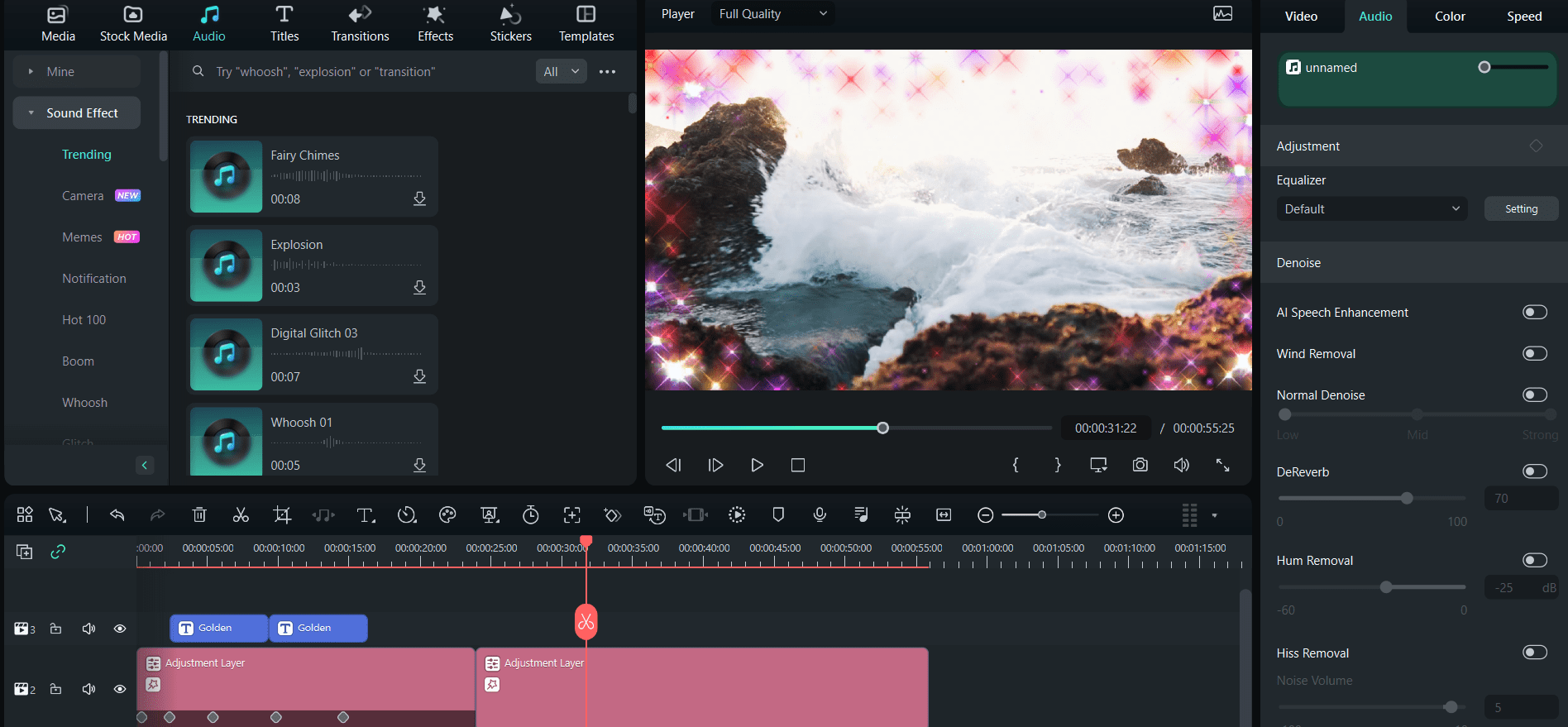Switch to the Color tab
1568x727 pixels.
[x=1450, y=17]
